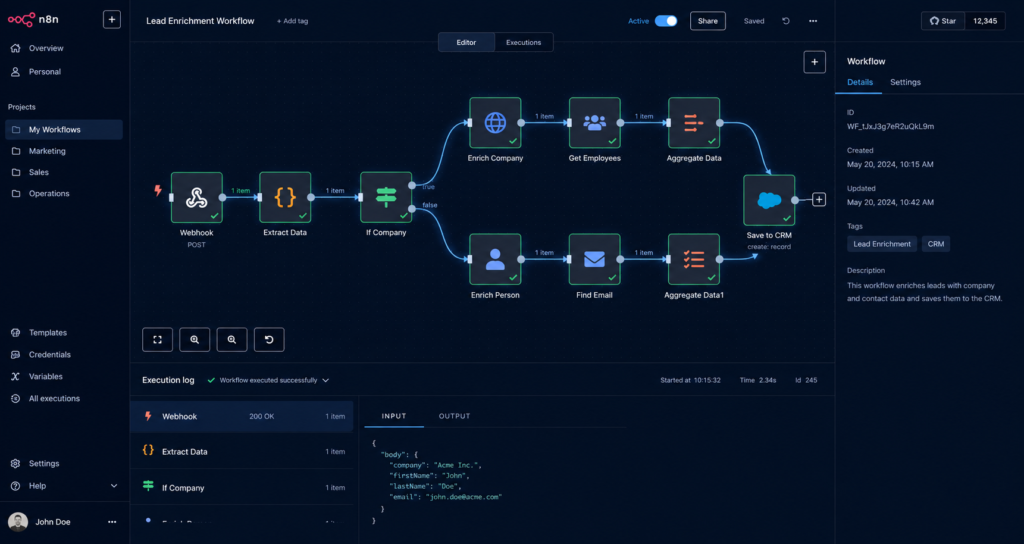
Task: Click the workflow ID value
Action: click(x=890, y=126)
